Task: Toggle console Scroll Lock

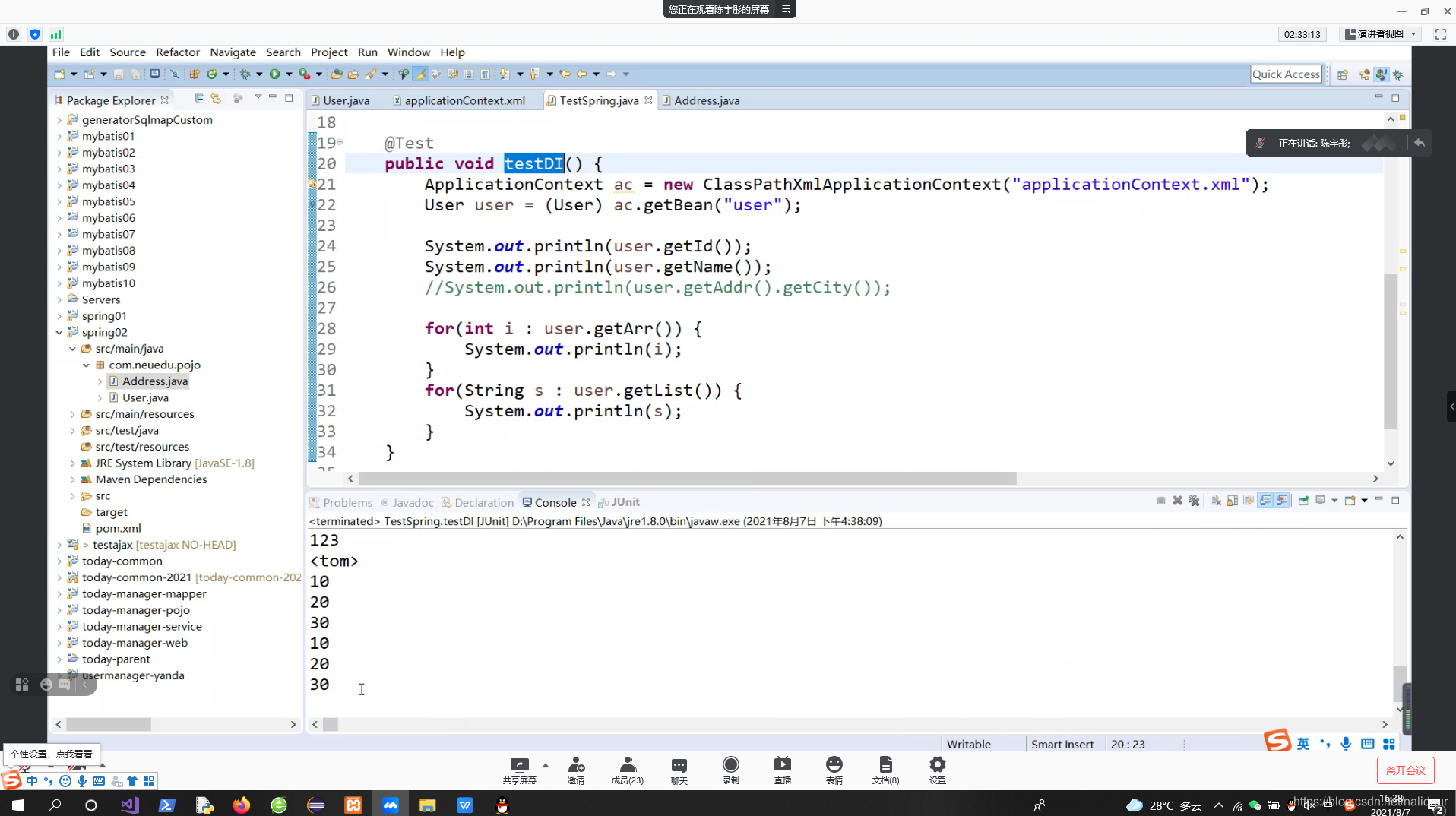Action: 1232,501
